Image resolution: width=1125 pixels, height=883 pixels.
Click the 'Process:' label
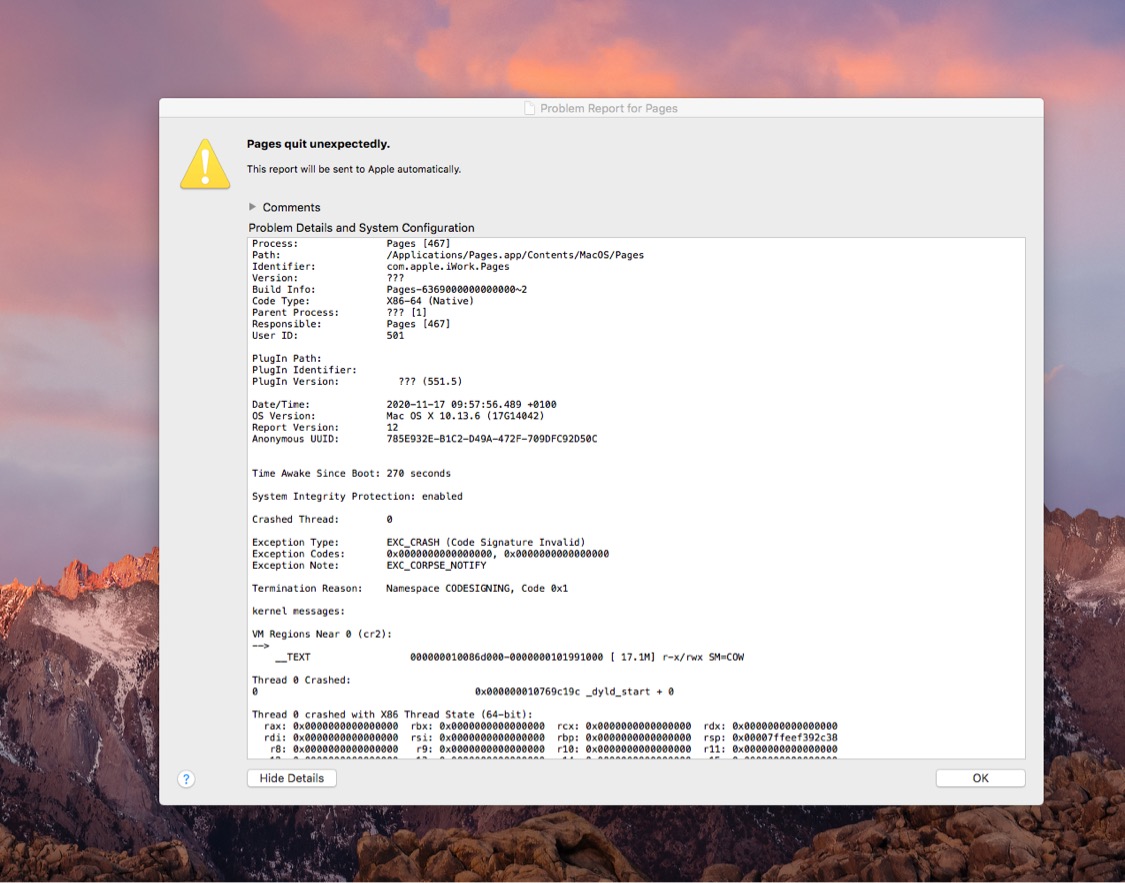[275, 244]
